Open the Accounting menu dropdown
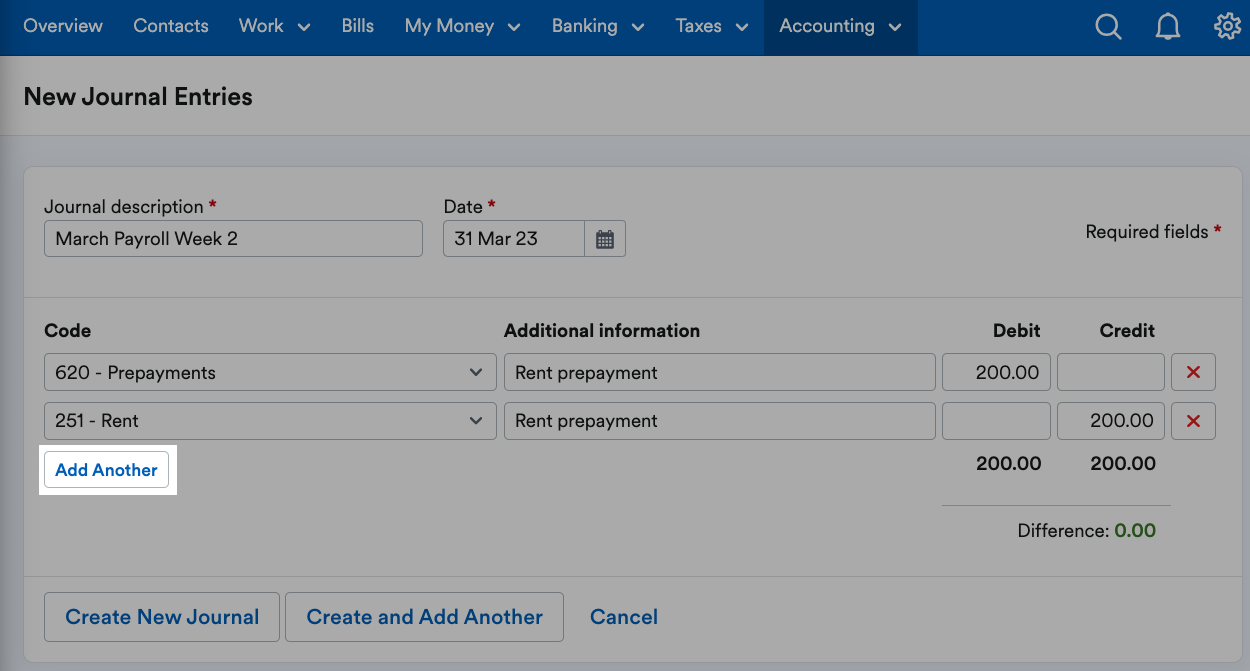 pos(840,27)
